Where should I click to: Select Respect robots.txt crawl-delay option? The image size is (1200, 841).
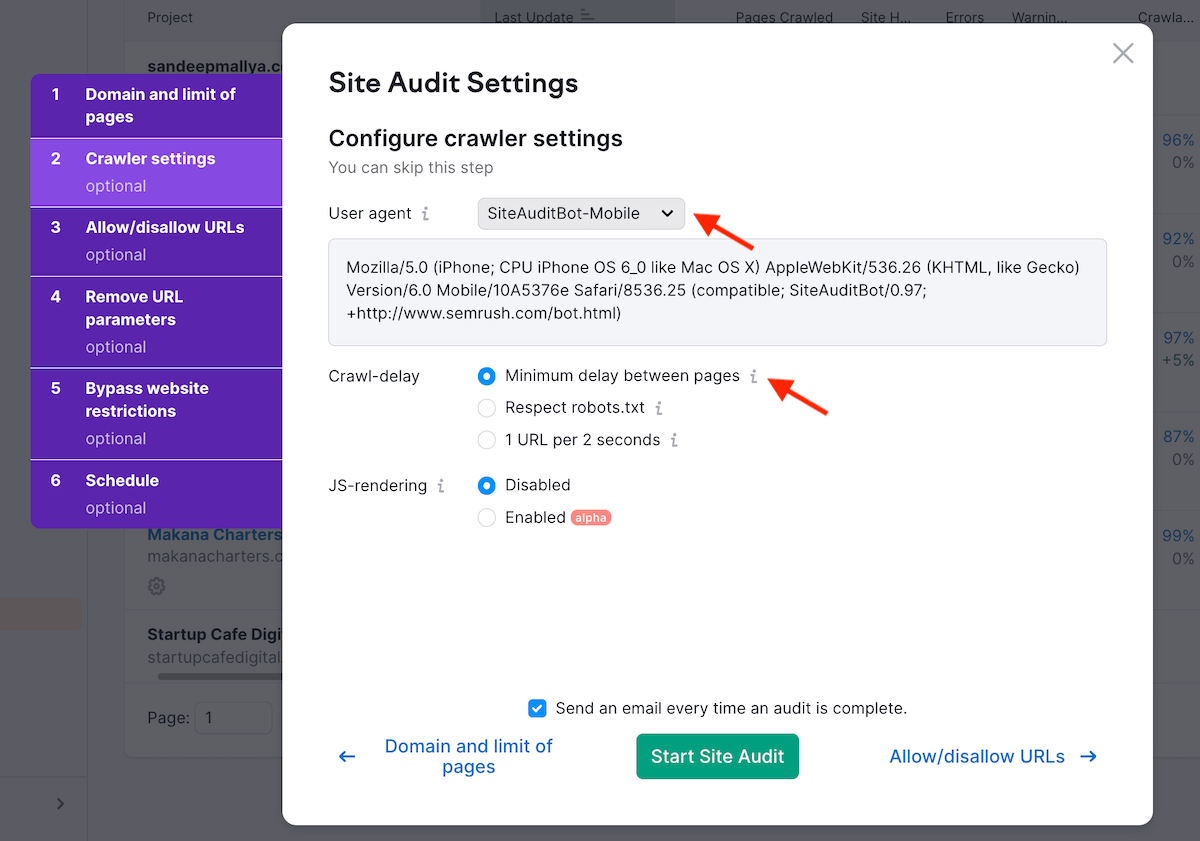(487, 408)
